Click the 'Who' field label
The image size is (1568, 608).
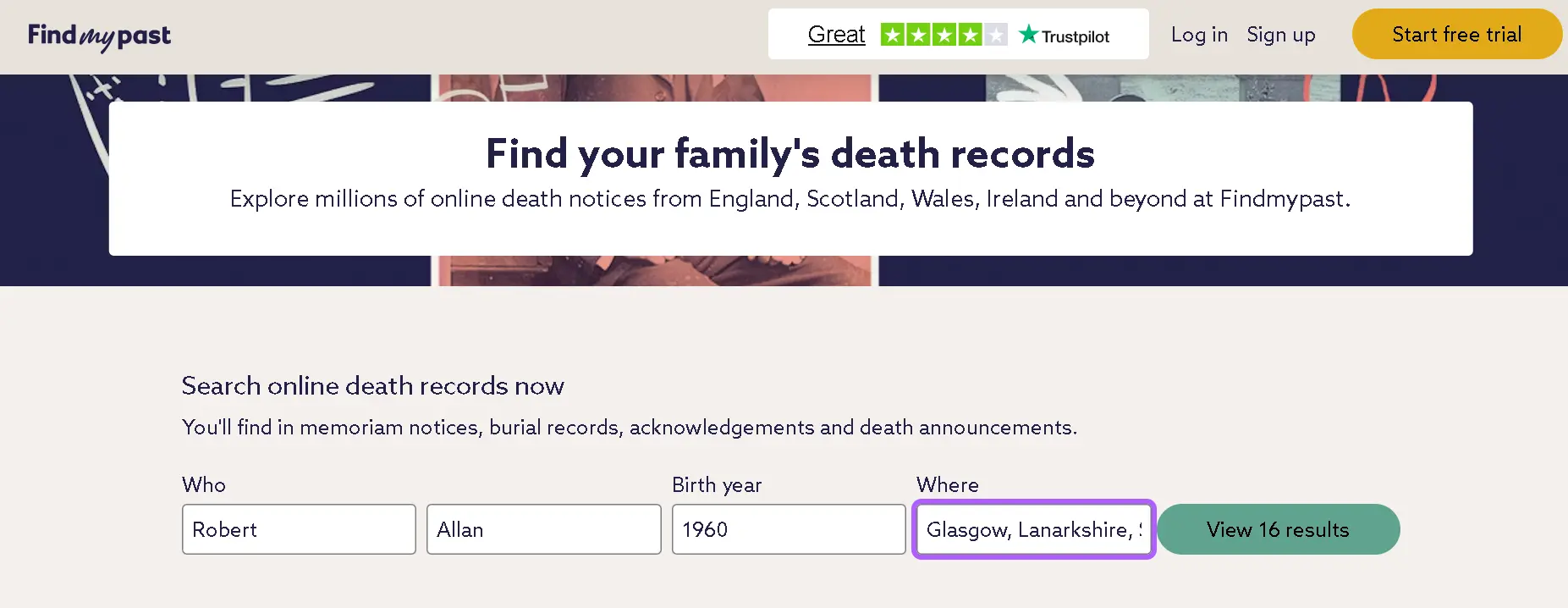point(204,485)
